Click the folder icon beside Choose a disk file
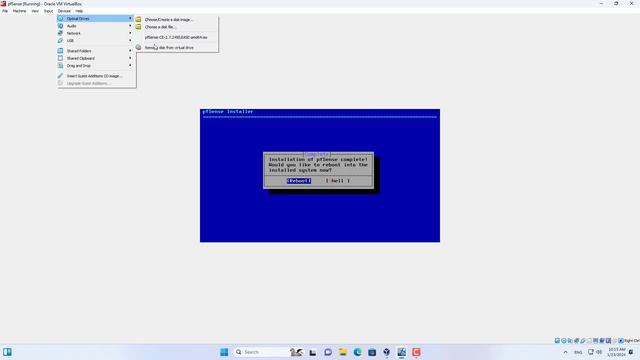This screenshot has height=360, width=640. point(138,27)
